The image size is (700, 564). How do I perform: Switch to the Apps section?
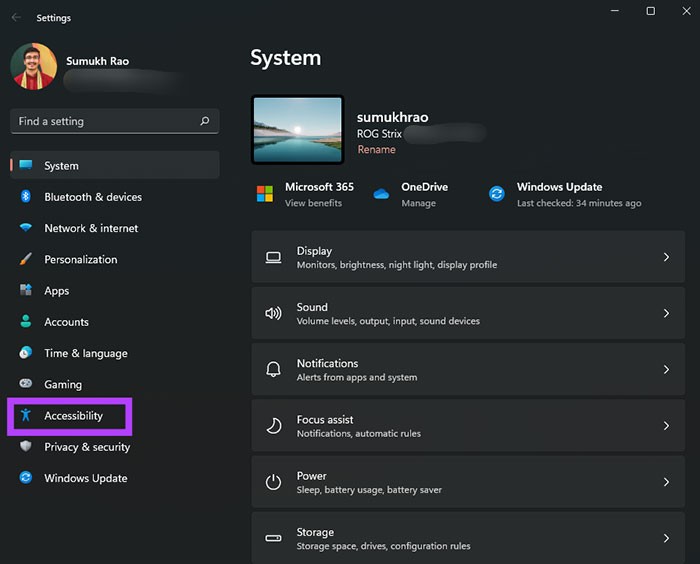click(57, 291)
